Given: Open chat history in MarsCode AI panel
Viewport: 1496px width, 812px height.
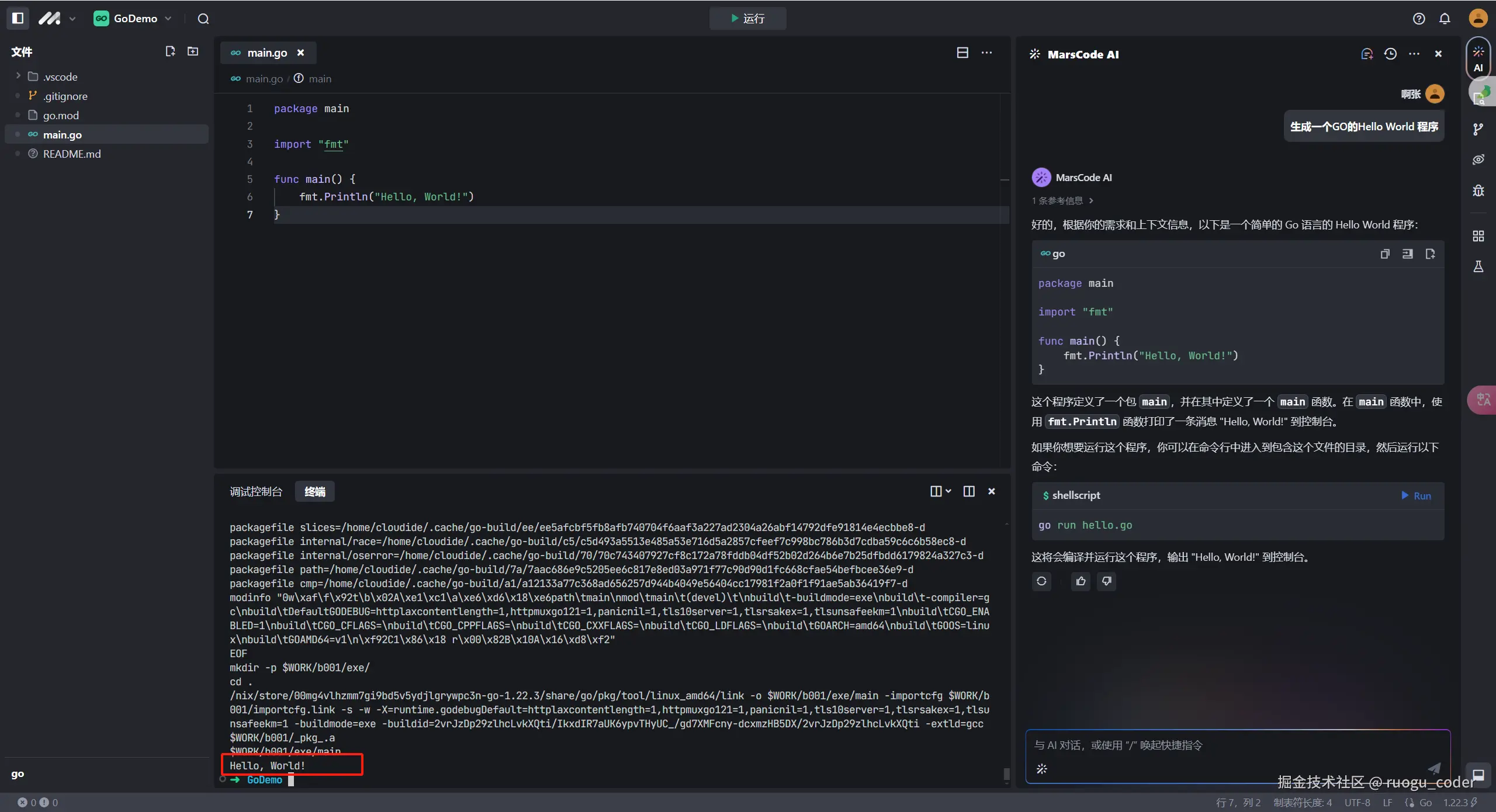Looking at the screenshot, I should pos(1390,54).
